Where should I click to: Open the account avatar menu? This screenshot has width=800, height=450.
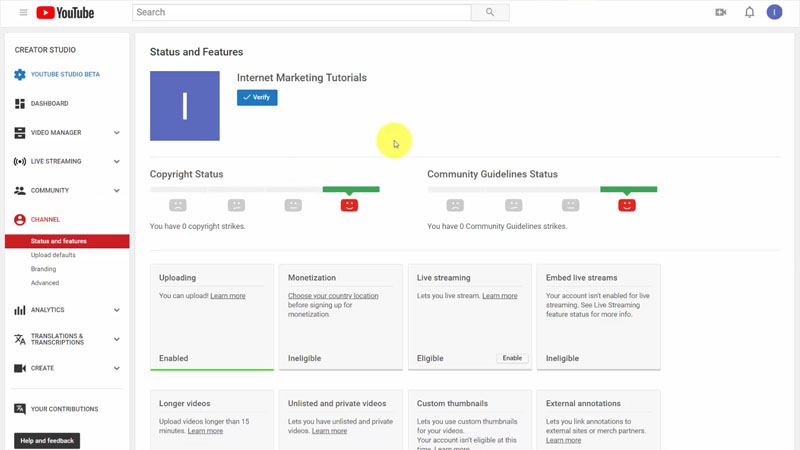[x=774, y=13]
